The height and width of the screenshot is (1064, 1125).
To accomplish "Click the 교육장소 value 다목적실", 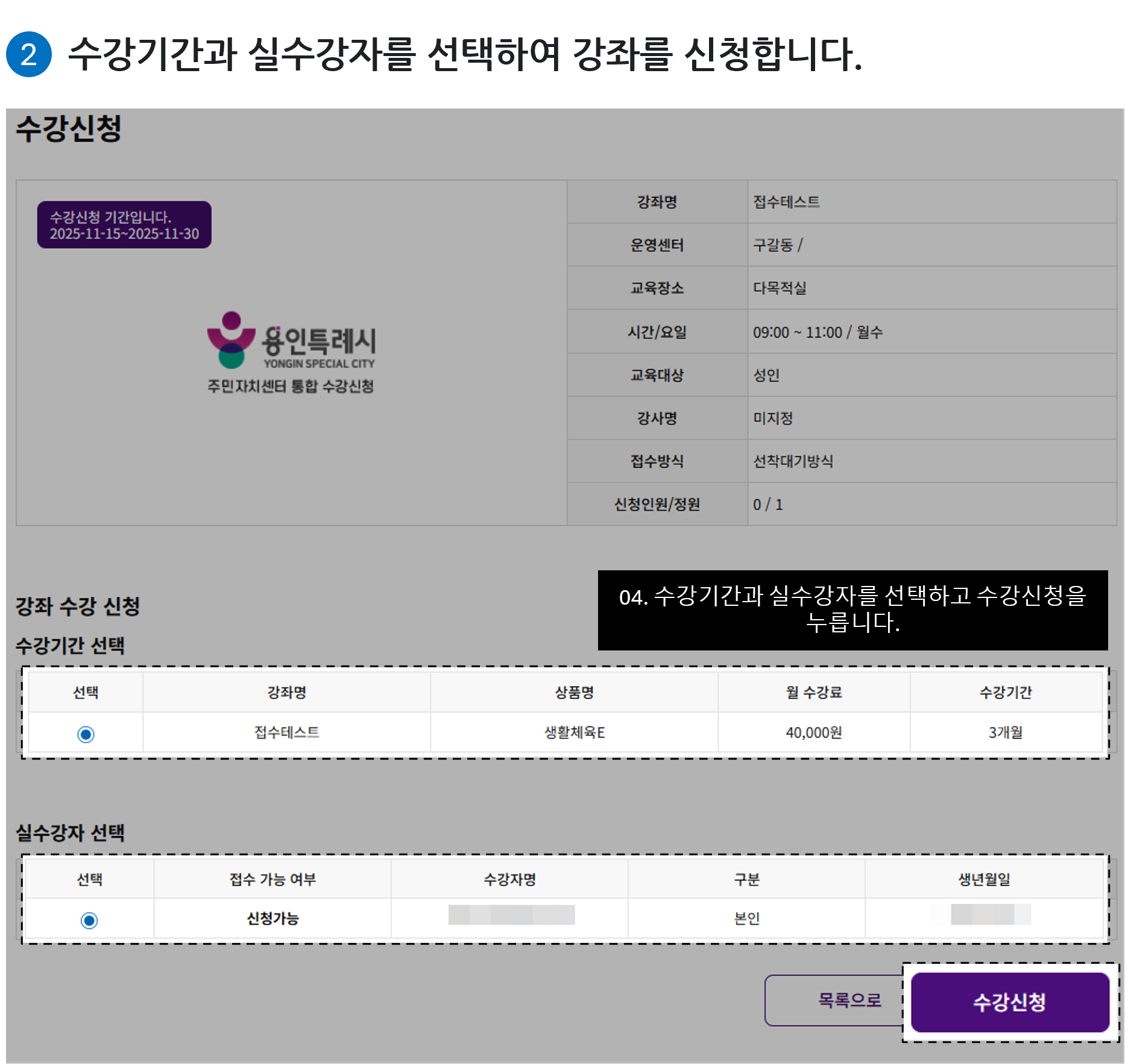I will [x=782, y=288].
